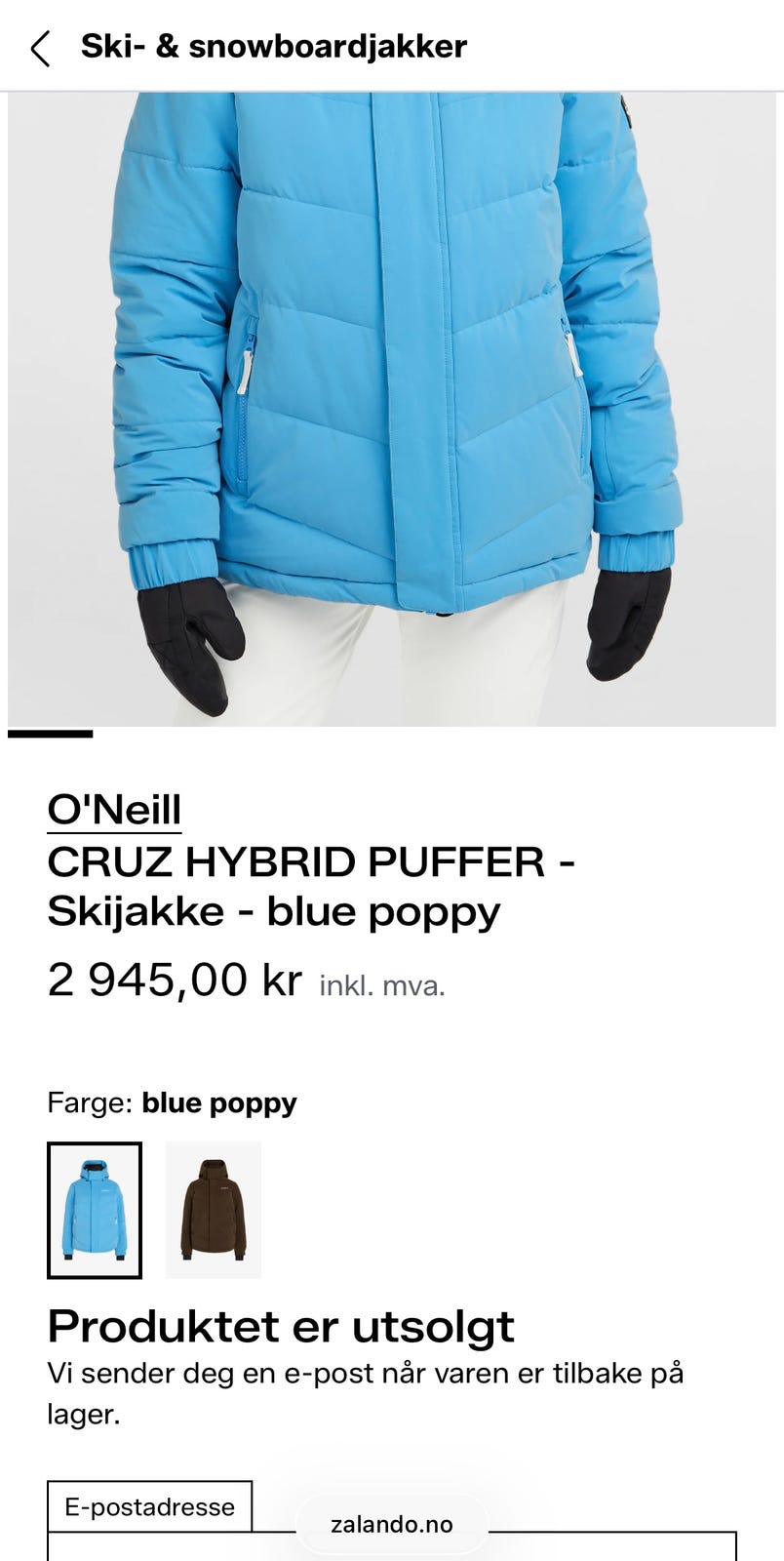The height and width of the screenshot is (1561, 784).
Task: Tap the back arrow icon
Action: point(40,48)
